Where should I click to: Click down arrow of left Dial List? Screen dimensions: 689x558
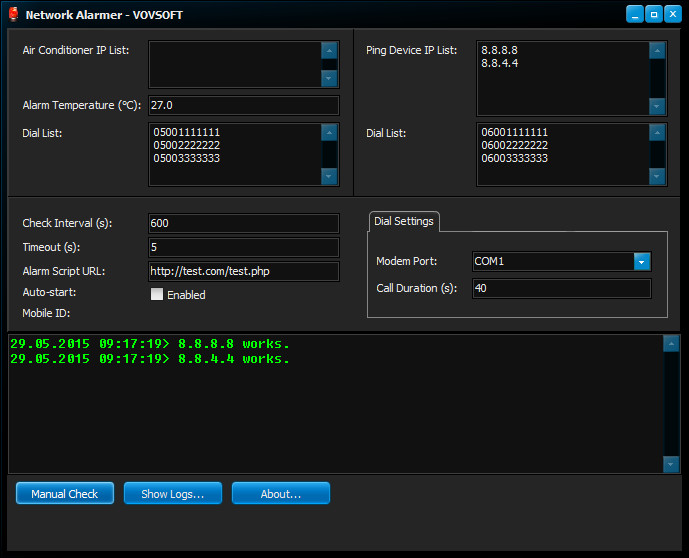pyautogui.click(x=329, y=176)
